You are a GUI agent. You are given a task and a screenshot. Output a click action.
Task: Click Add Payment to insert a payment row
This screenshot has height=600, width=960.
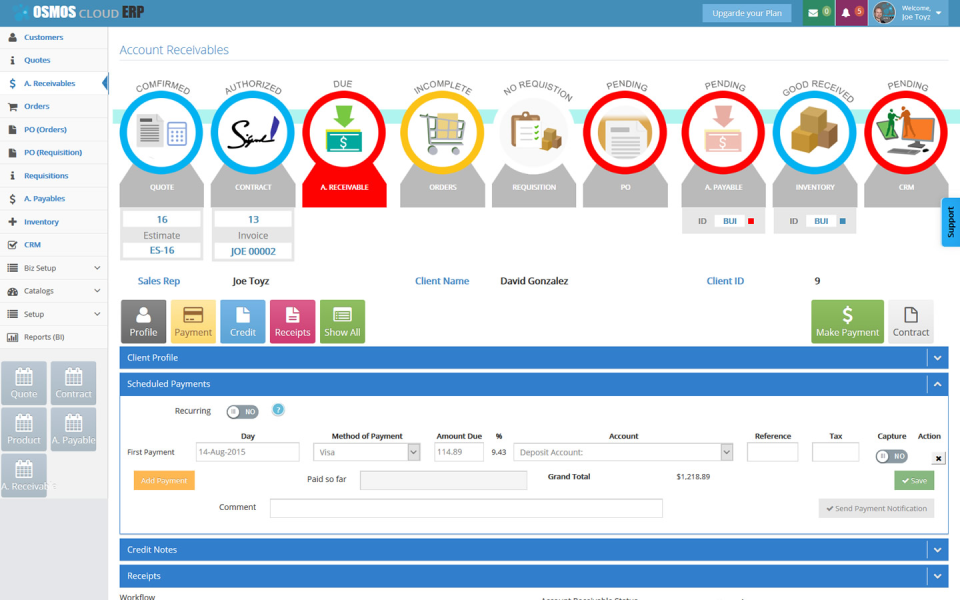[x=163, y=480]
